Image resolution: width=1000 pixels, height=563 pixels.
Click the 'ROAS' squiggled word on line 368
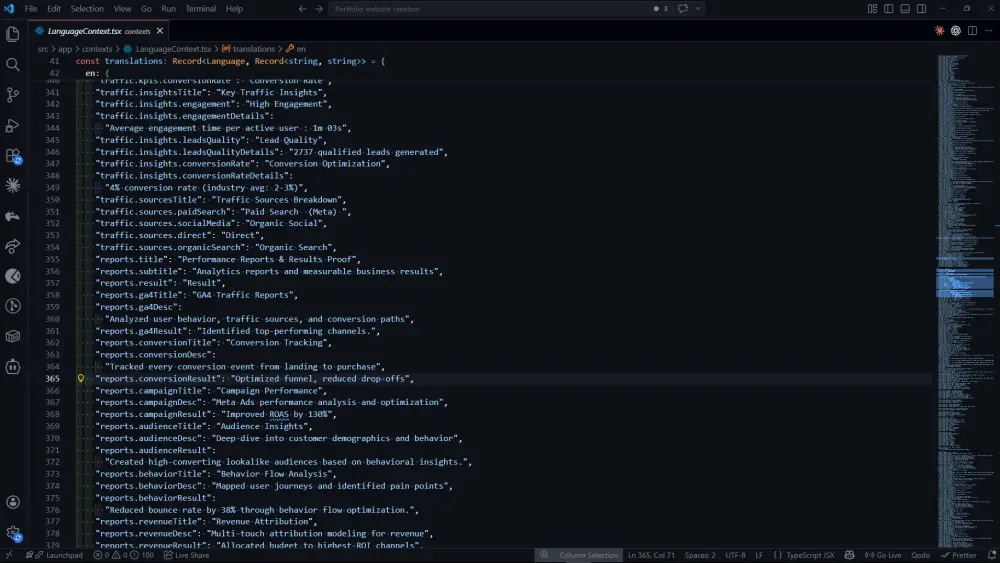(x=279, y=414)
